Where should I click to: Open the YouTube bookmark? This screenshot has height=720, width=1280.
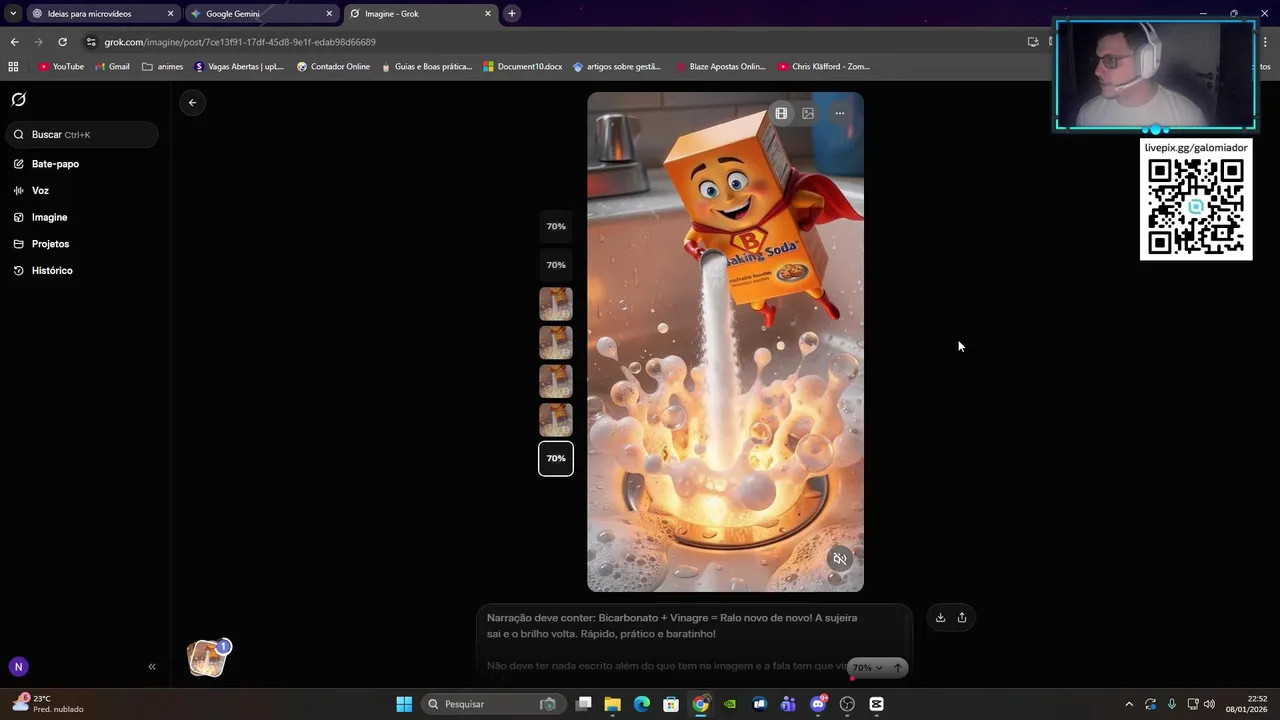pyautogui.click(x=61, y=67)
